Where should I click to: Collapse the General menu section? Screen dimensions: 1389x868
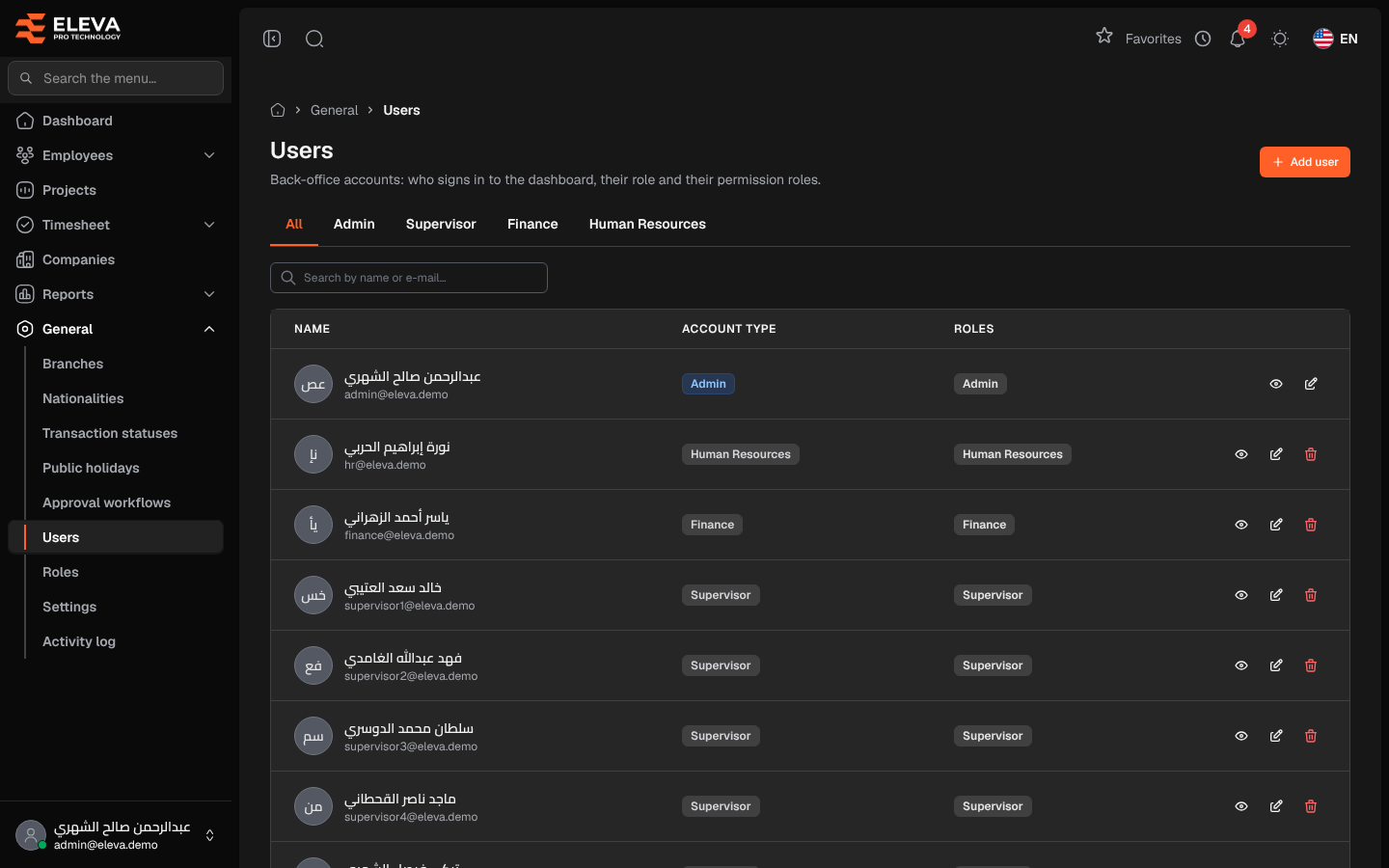(116, 329)
